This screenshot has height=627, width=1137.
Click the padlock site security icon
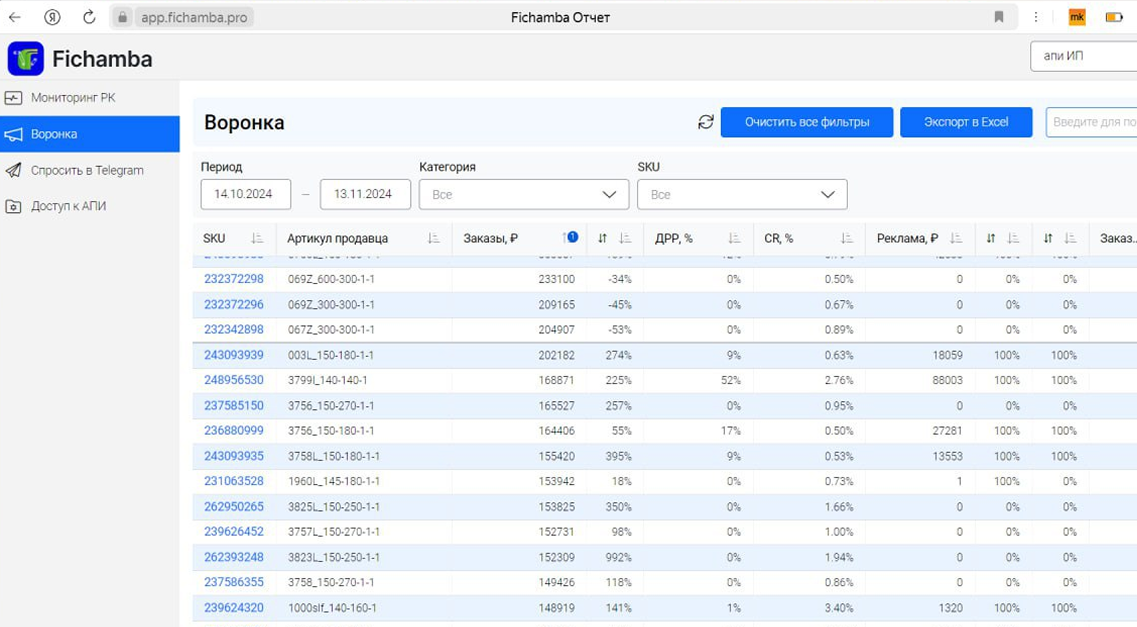coord(123,17)
